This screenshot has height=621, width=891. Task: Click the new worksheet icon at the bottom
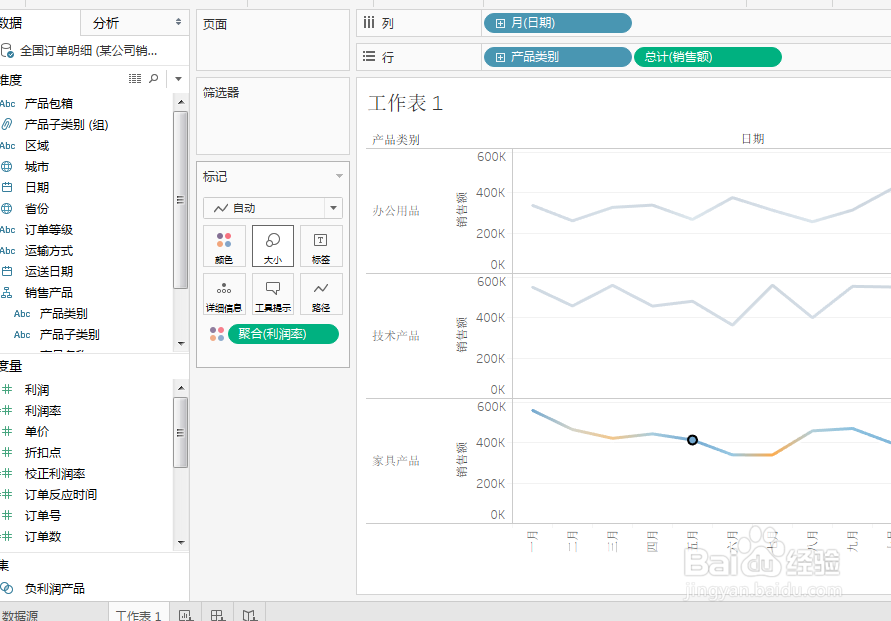click(x=185, y=613)
